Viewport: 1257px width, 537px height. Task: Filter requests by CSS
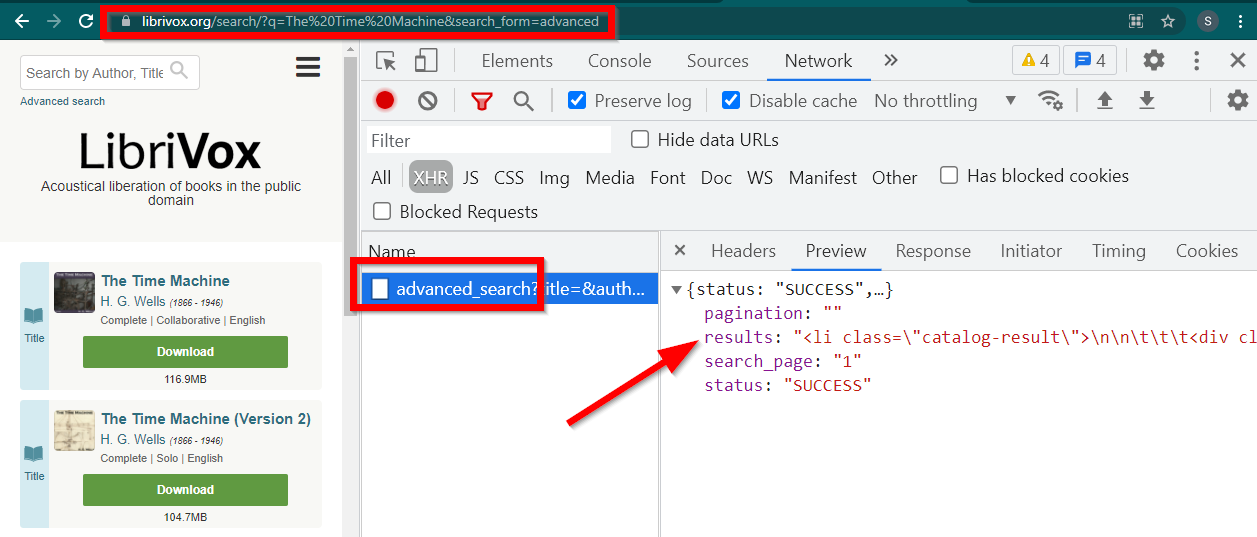(509, 178)
